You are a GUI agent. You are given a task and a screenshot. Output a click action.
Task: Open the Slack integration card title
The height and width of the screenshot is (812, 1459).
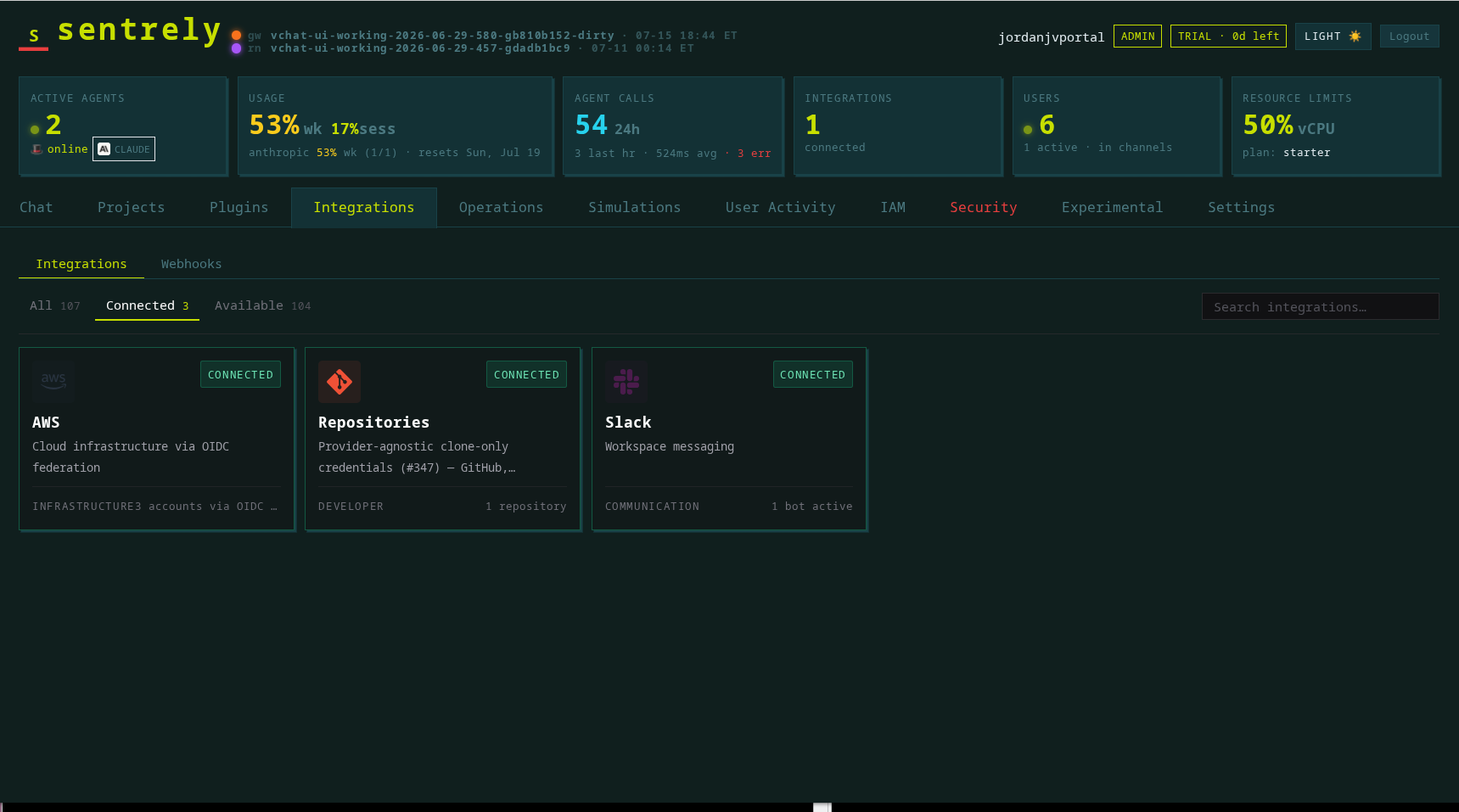tap(628, 423)
